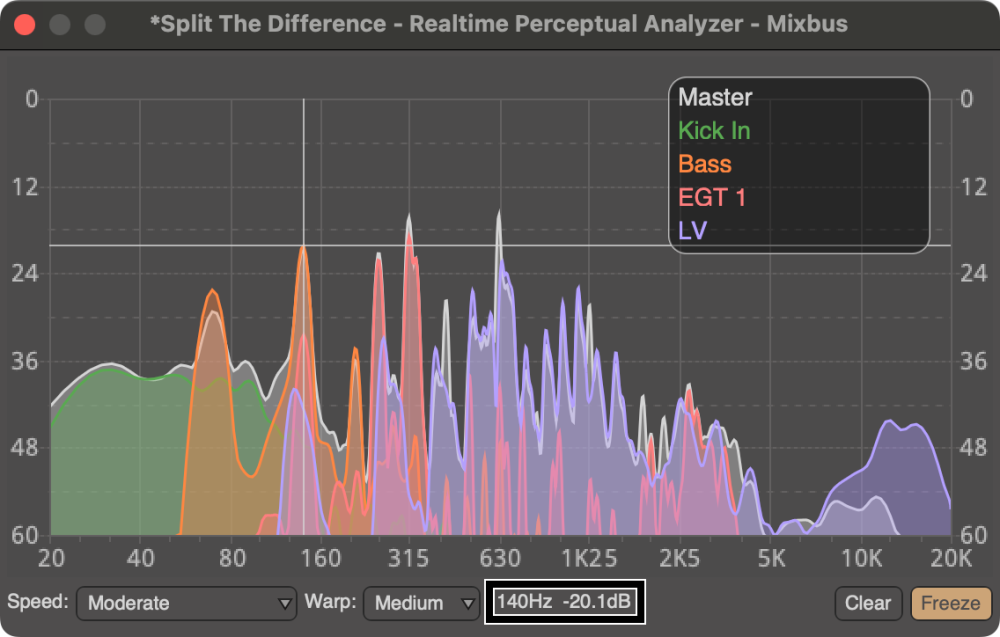Freeze the spectrum analysis

tap(951, 603)
